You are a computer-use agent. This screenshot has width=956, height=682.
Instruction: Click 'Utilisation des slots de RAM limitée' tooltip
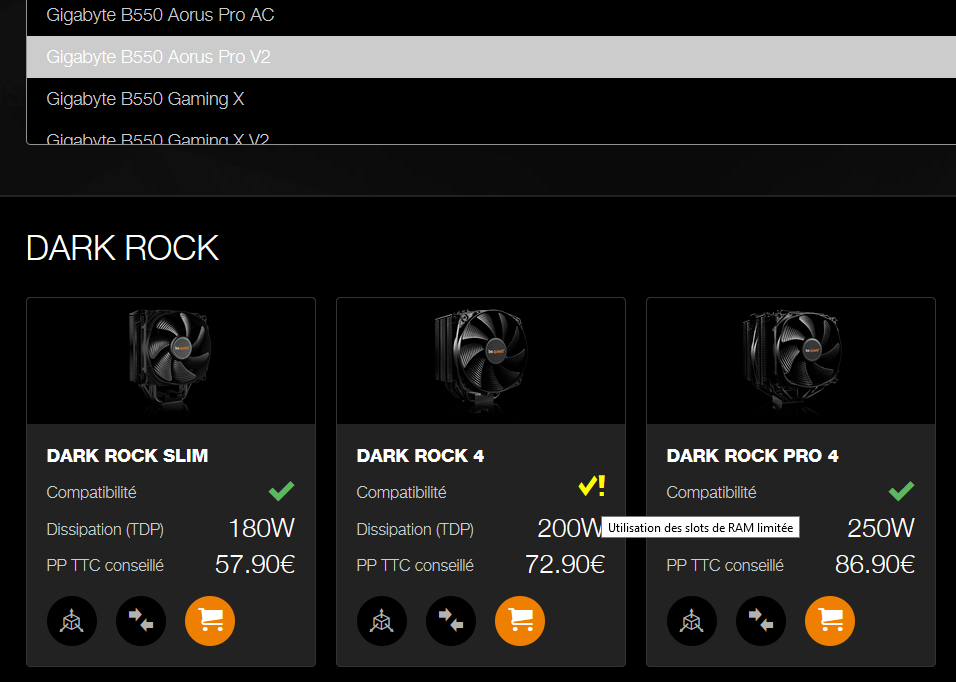(701, 528)
